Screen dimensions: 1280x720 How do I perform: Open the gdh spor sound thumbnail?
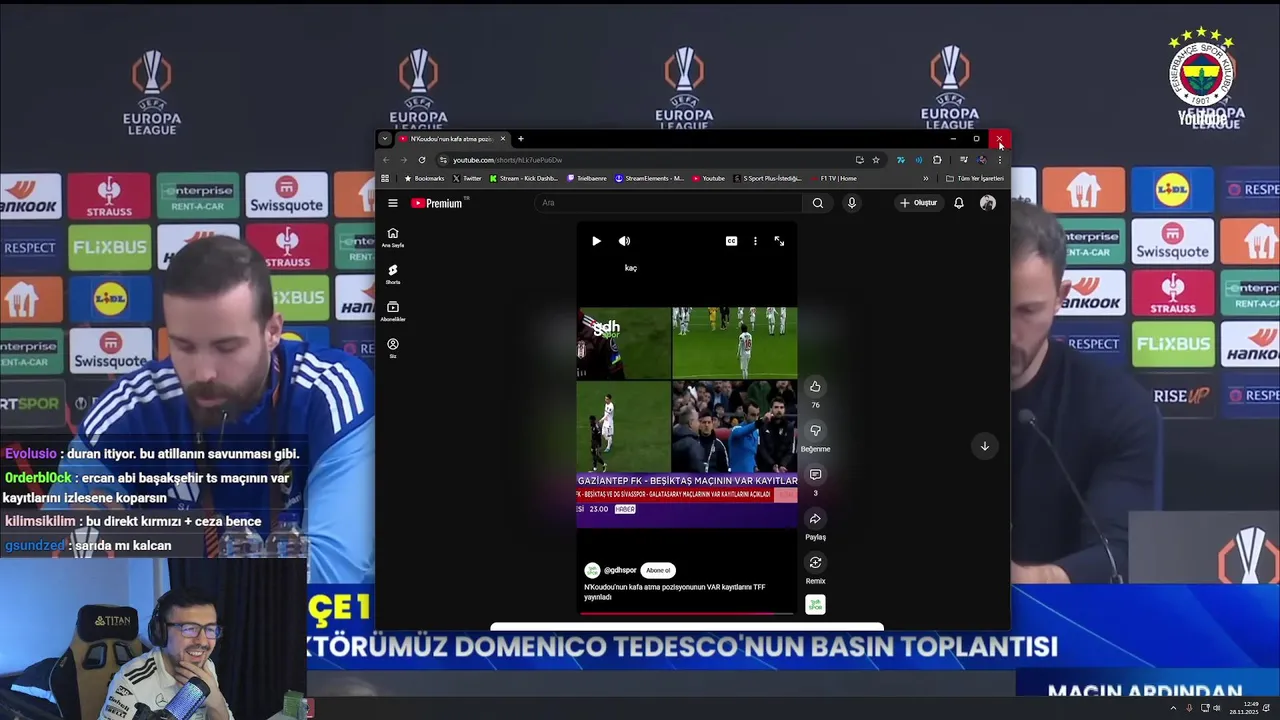tap(815, 605)
